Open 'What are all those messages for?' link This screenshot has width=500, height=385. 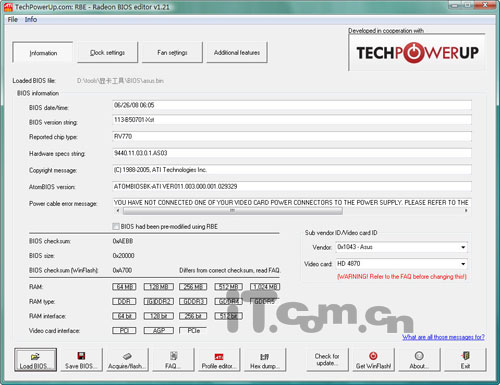(443, 337)
